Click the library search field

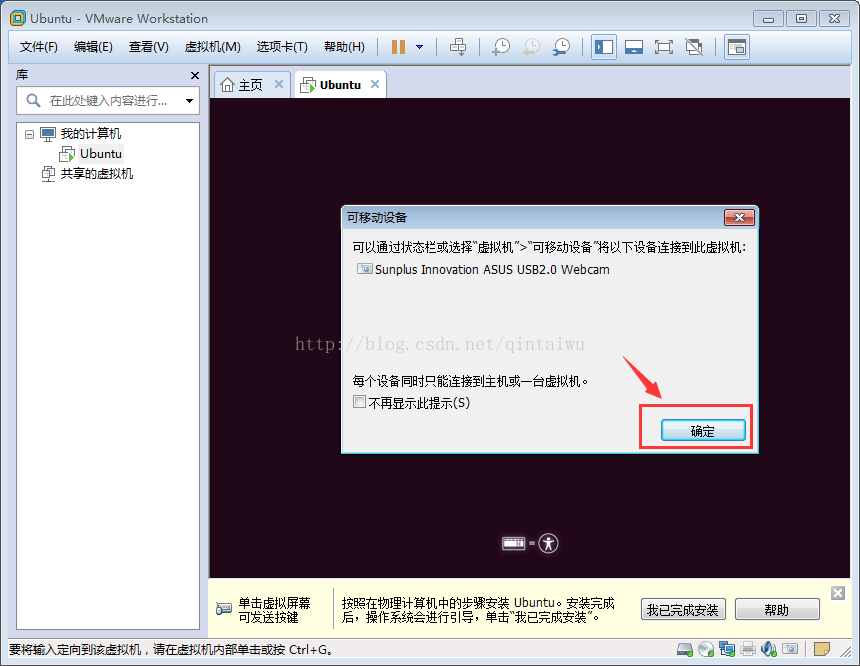108,100
